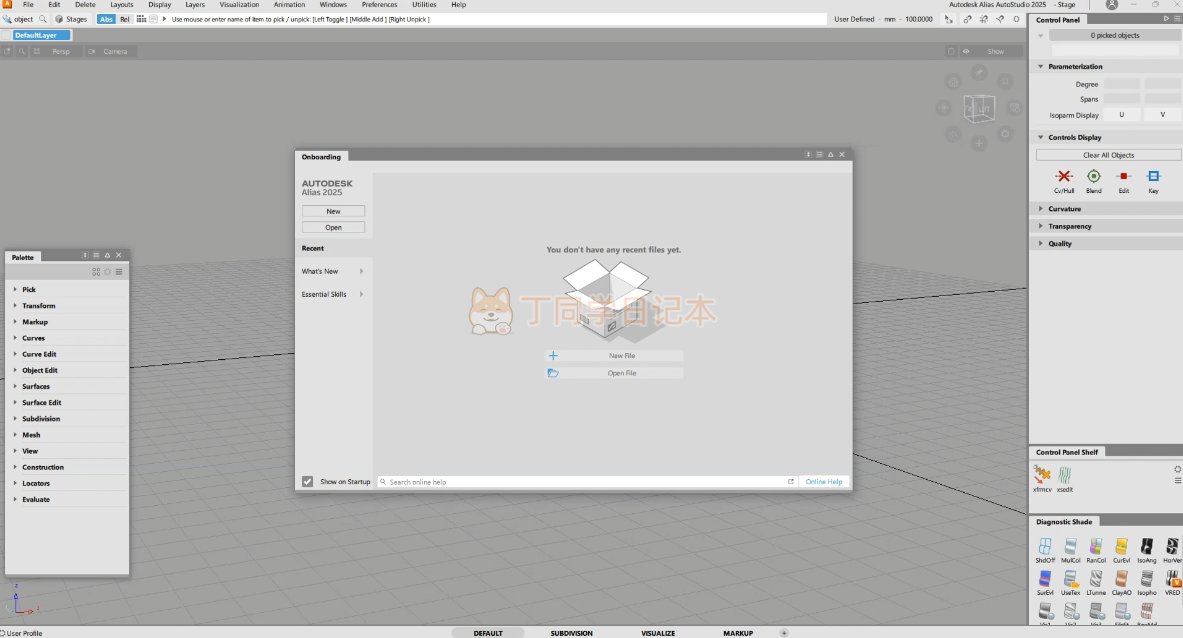Select the DefaultLayer color swatch box
Image resolution: width=1183 pixels, height=638 pixels.
click(x=7, y=35)
